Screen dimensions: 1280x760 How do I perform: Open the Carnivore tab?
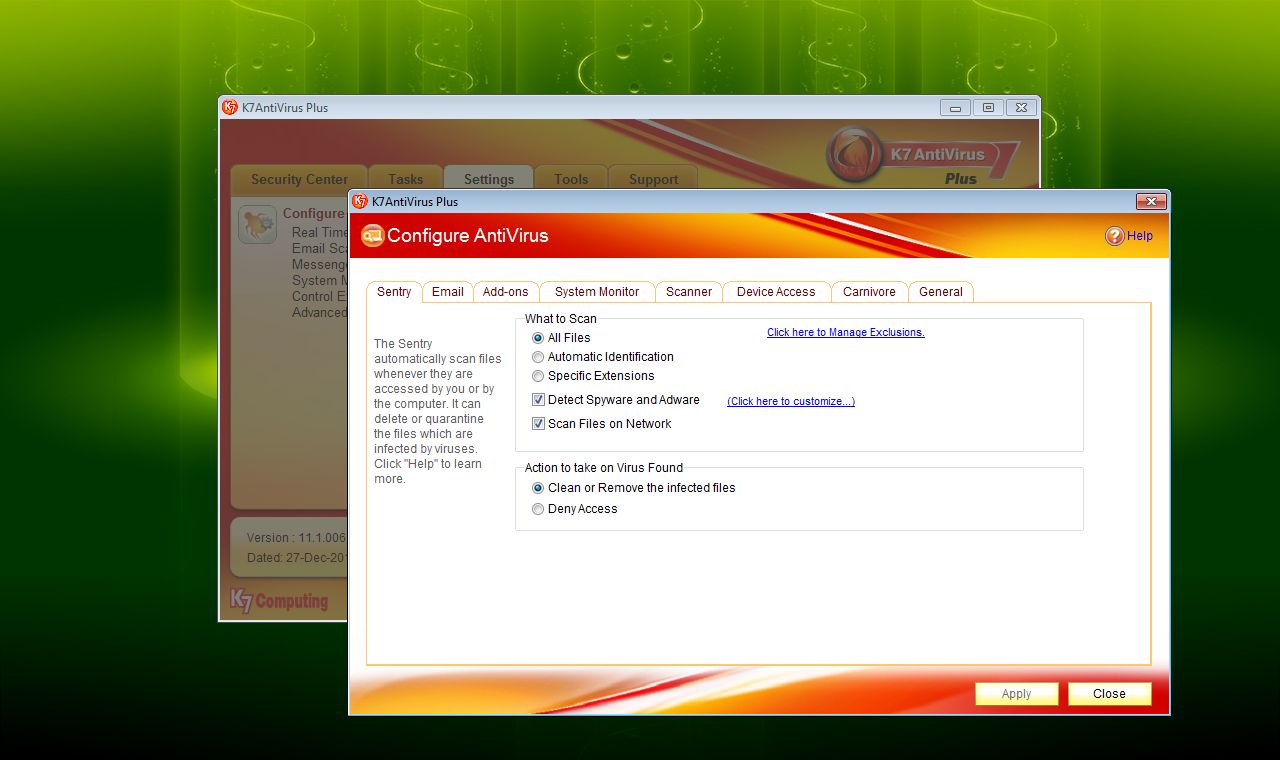coord(869,292)
